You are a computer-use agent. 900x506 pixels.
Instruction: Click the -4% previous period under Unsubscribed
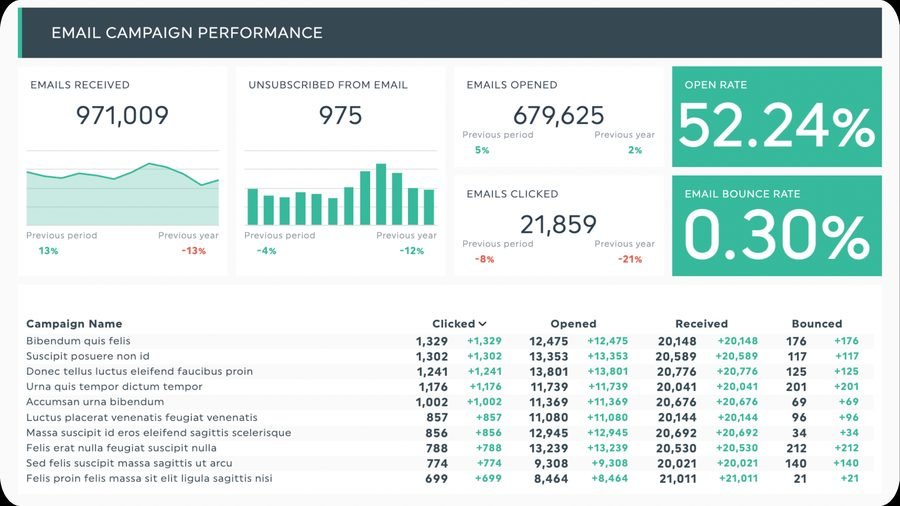click(x=266, y=251)
